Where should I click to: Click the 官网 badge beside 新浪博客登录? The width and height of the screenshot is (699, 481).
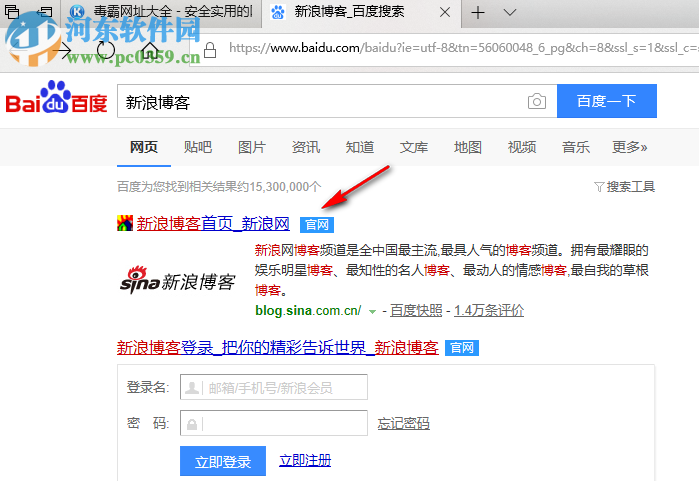[462, 348]
